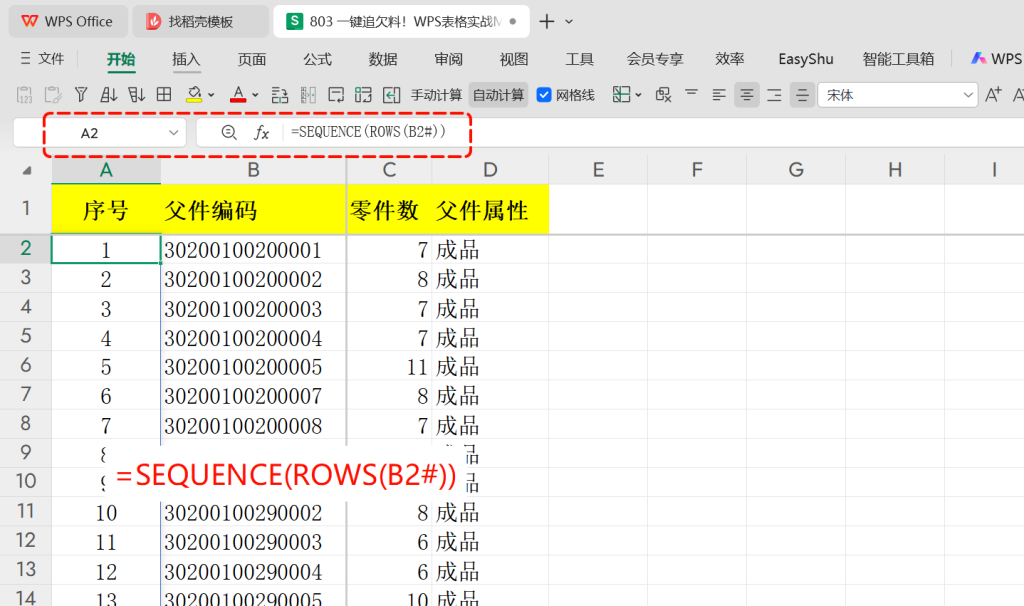Click the merge and wrap cells icon
The height and width of the screenshot is (606, 1024).
364,95
